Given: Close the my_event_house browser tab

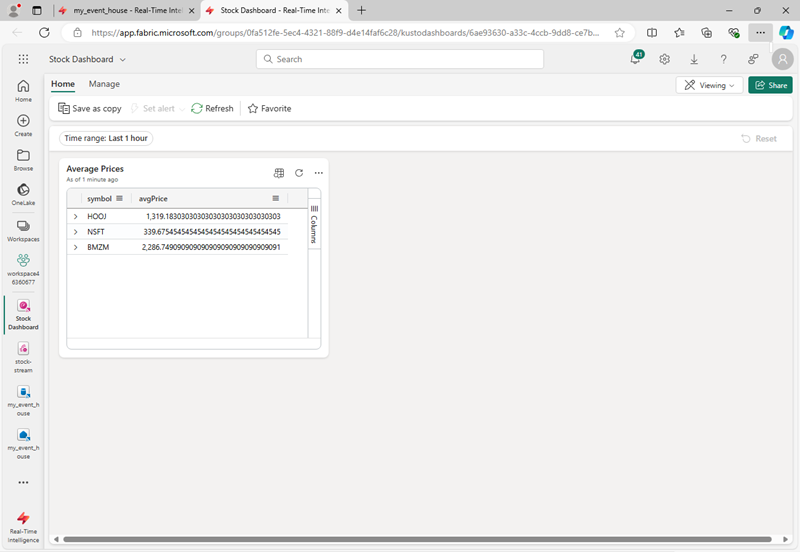Looking at the screenshot, I should 191,10.
